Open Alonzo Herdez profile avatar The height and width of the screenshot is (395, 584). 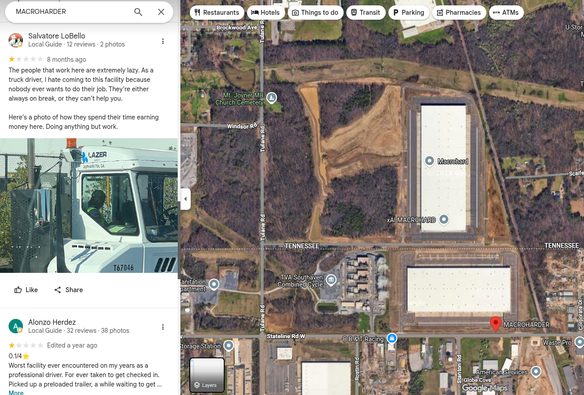pyautogui.click(x=16, y=326)
